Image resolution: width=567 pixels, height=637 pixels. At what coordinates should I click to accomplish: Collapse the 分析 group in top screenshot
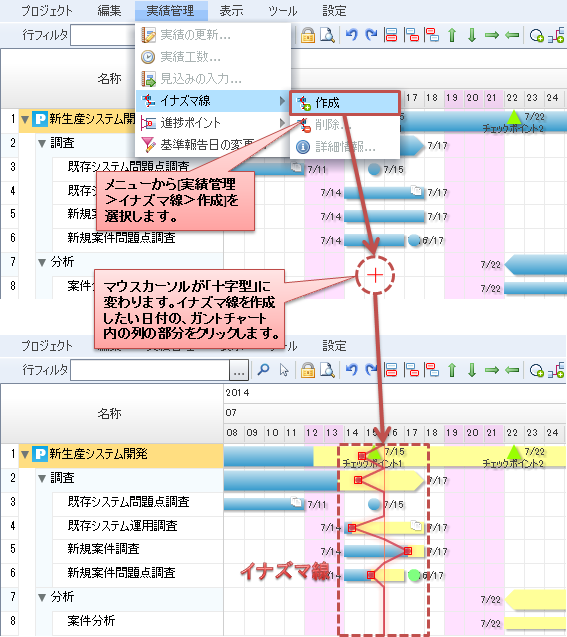pyautogui.click(x=41, y=262)
